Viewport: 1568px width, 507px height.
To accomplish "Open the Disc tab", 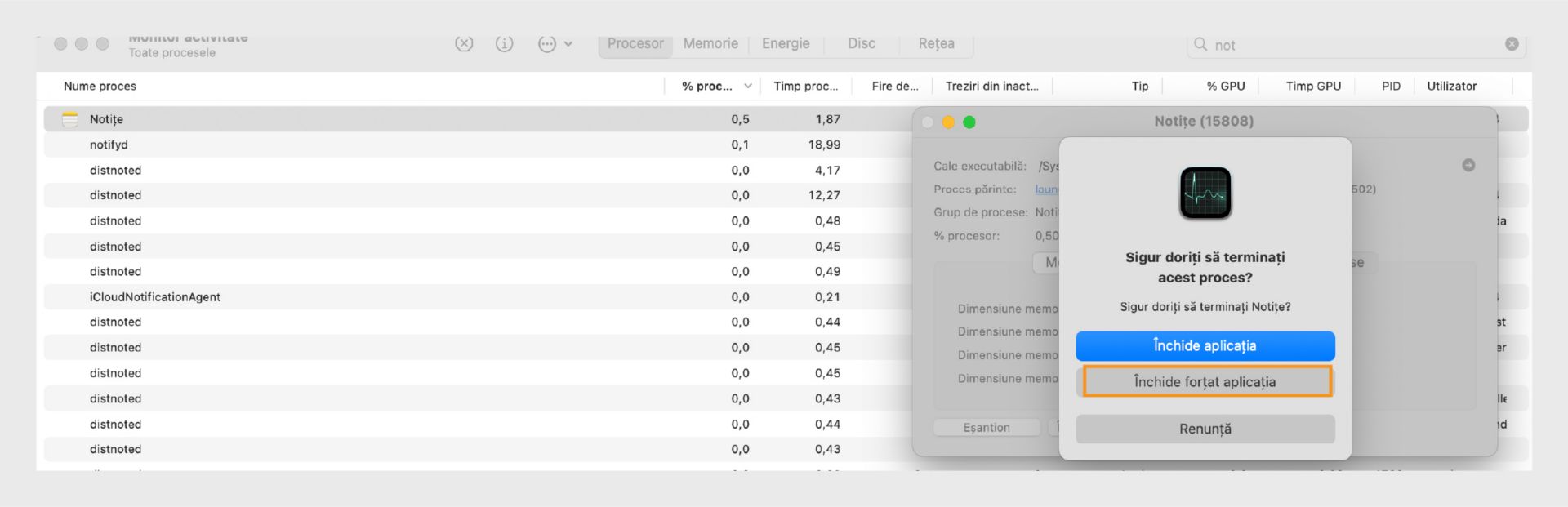I will coord(862,44).
